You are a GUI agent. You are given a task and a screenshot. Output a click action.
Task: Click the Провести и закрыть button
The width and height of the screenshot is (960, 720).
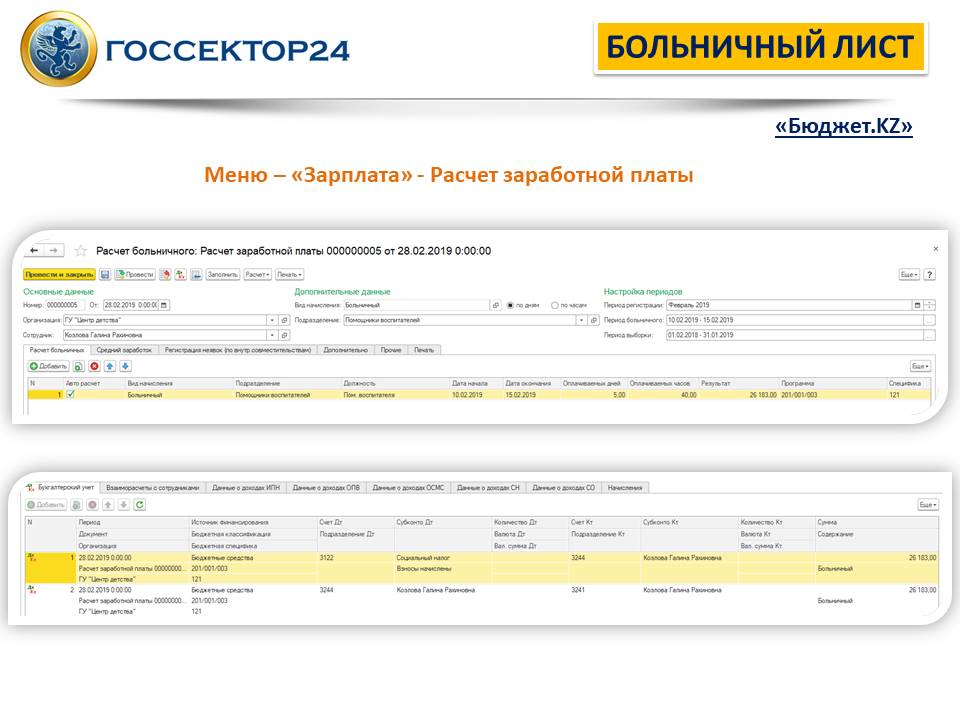tap(59, 275)
